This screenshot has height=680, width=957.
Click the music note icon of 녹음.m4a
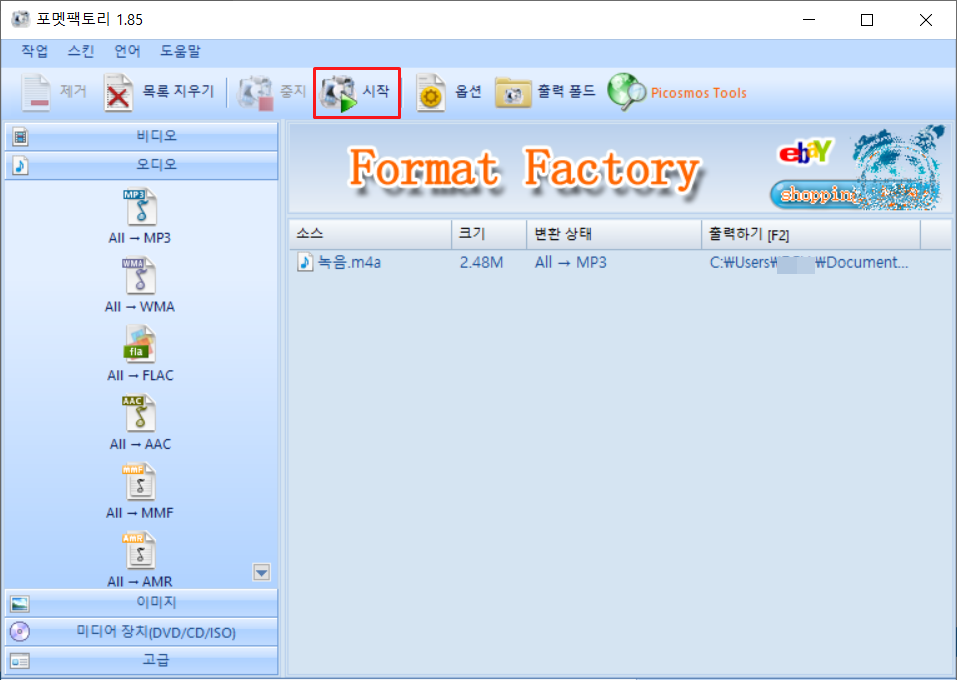click(x=305, y=262)
